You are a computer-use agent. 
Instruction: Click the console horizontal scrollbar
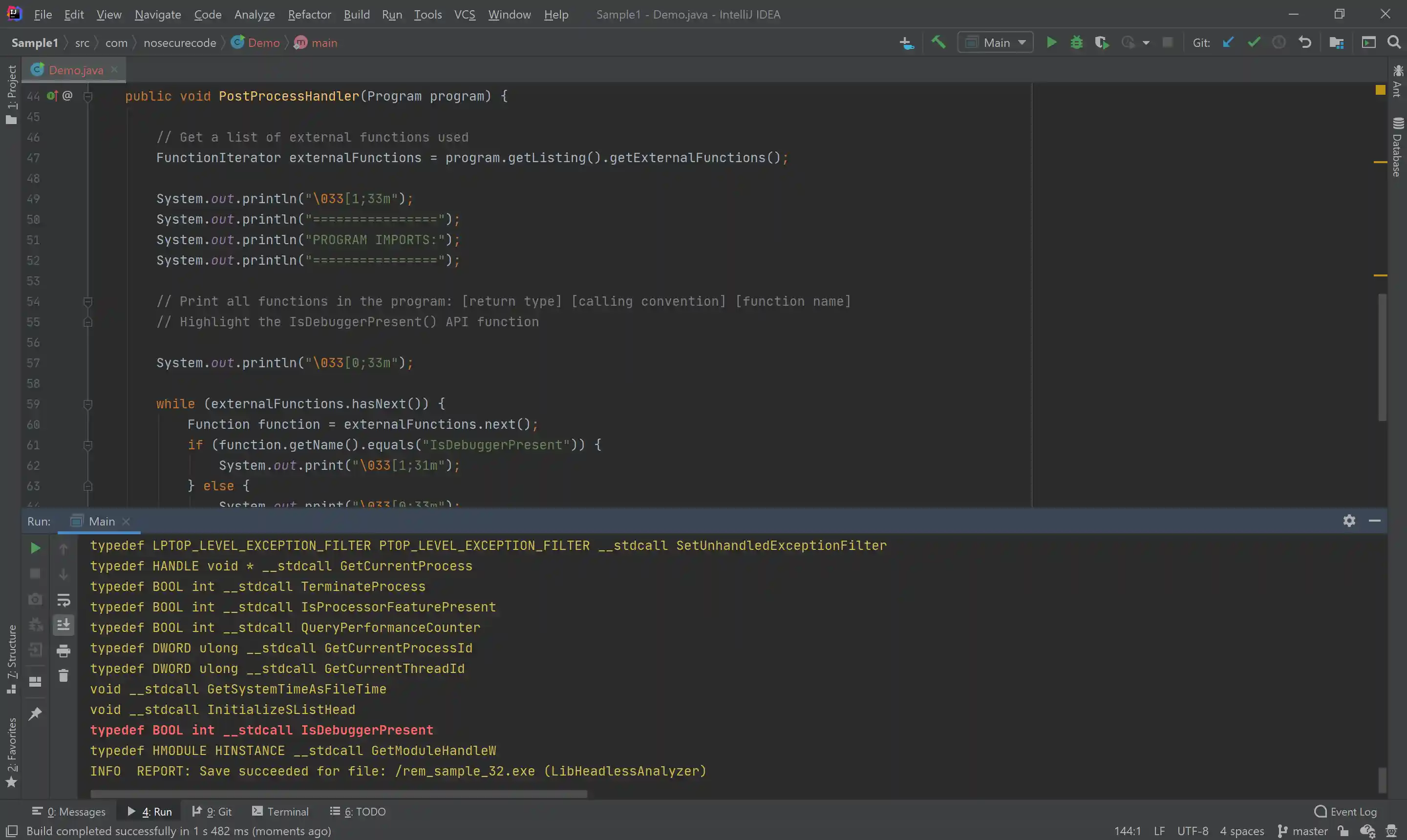click(339, 794)
